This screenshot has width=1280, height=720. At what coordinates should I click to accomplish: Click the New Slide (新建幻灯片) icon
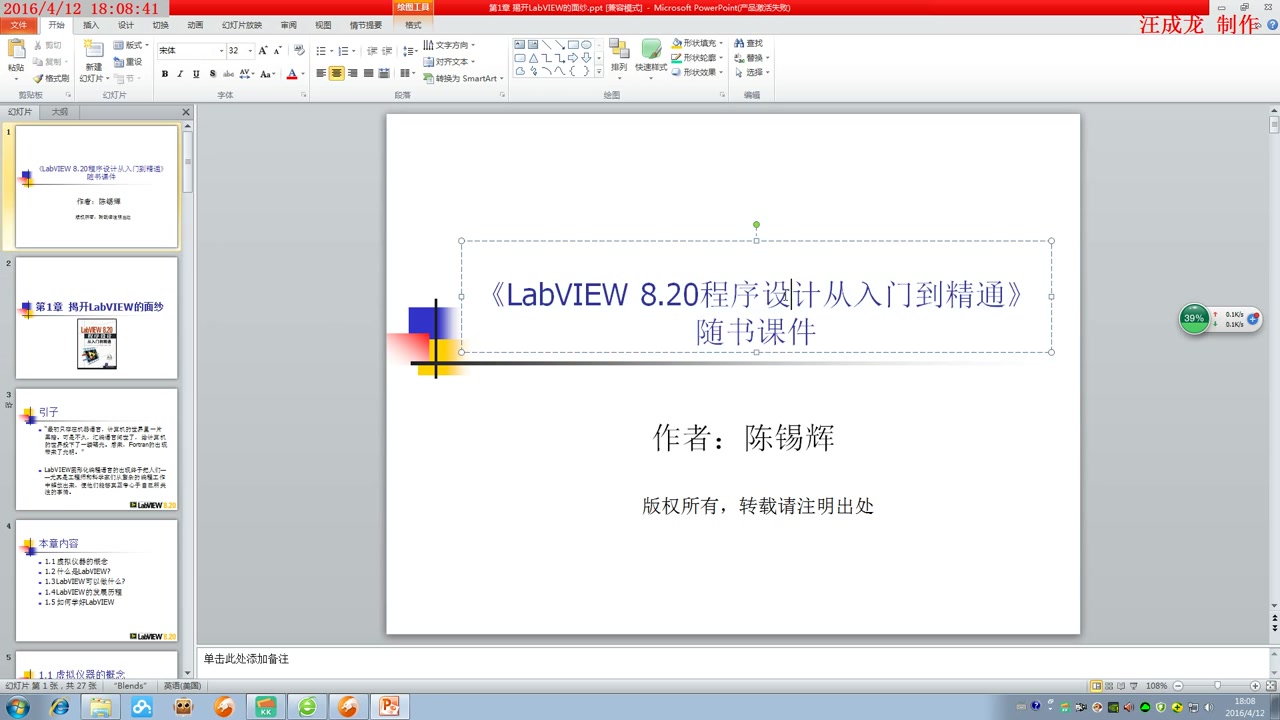pyautogui.click(x=93, y=50)
